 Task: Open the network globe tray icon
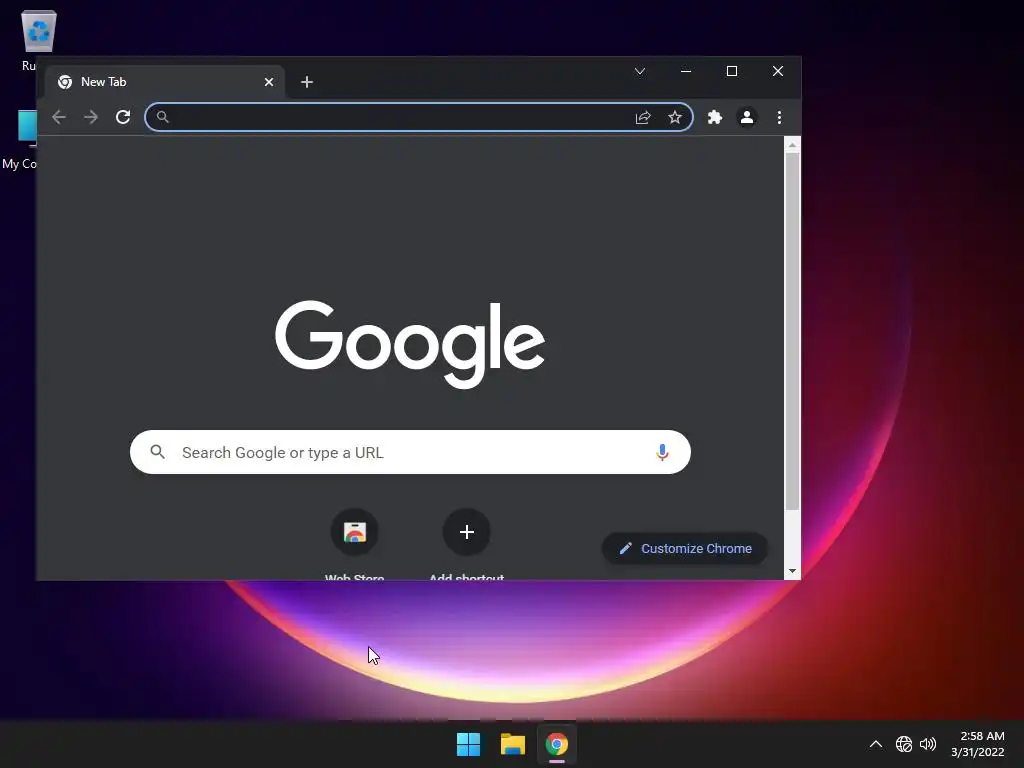tap(904, 744)
